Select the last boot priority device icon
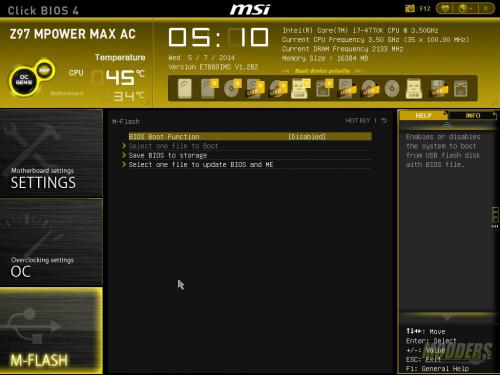500x375 pixels. tap(461, 89)
